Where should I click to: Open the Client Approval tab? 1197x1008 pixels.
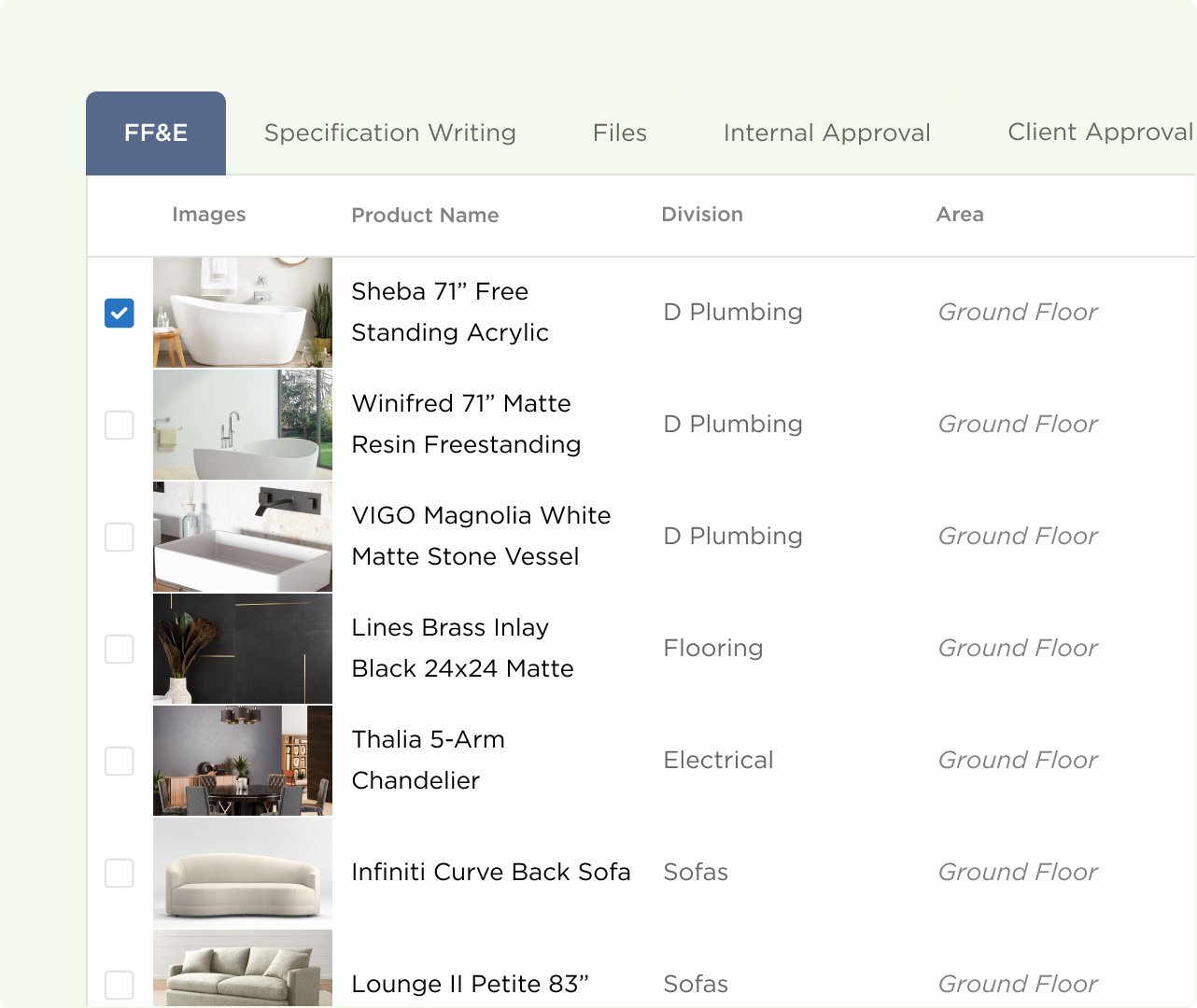pyautogui.click(x=1100, y=133)
